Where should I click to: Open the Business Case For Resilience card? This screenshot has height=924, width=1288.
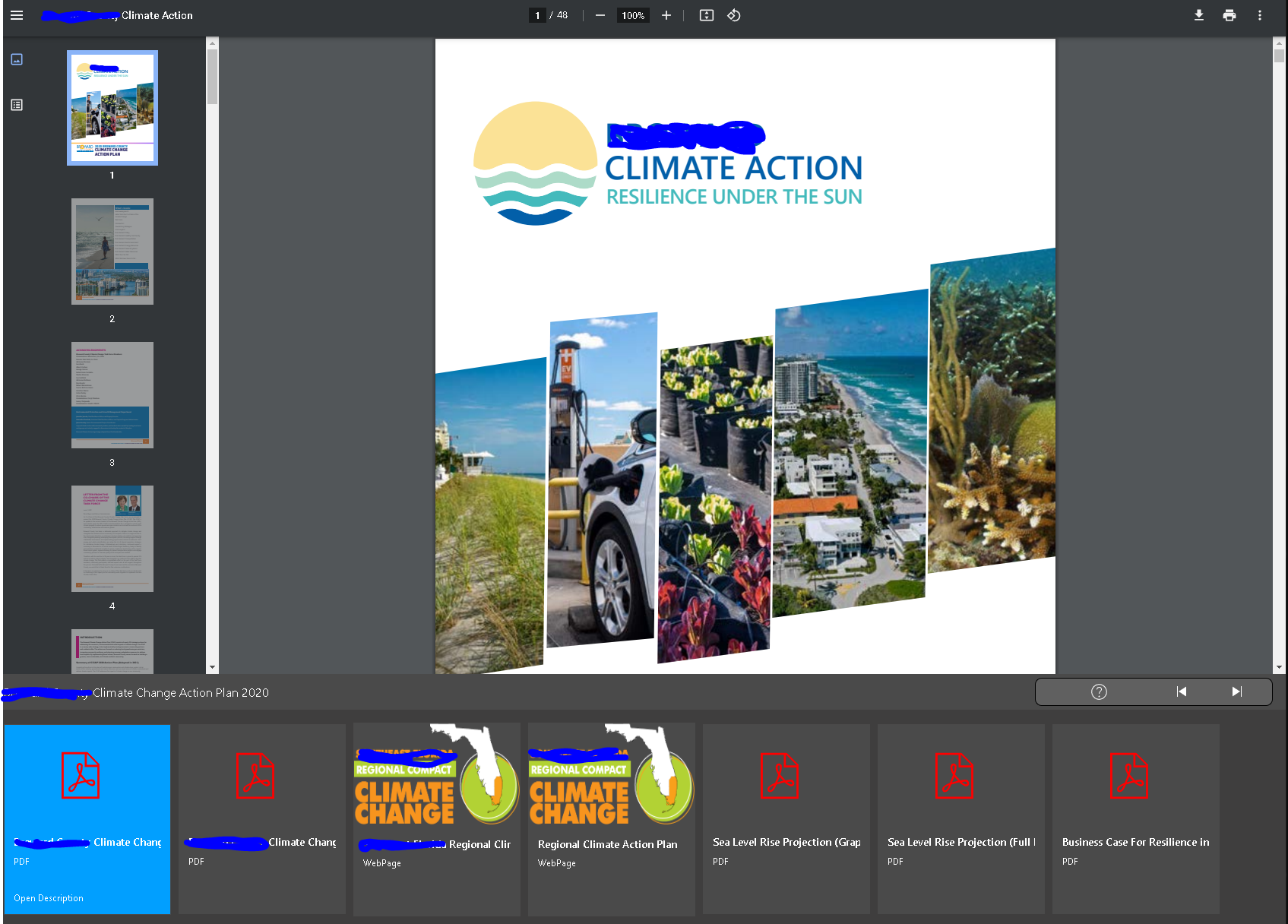pyautogui.click(x=1136, y=819)
